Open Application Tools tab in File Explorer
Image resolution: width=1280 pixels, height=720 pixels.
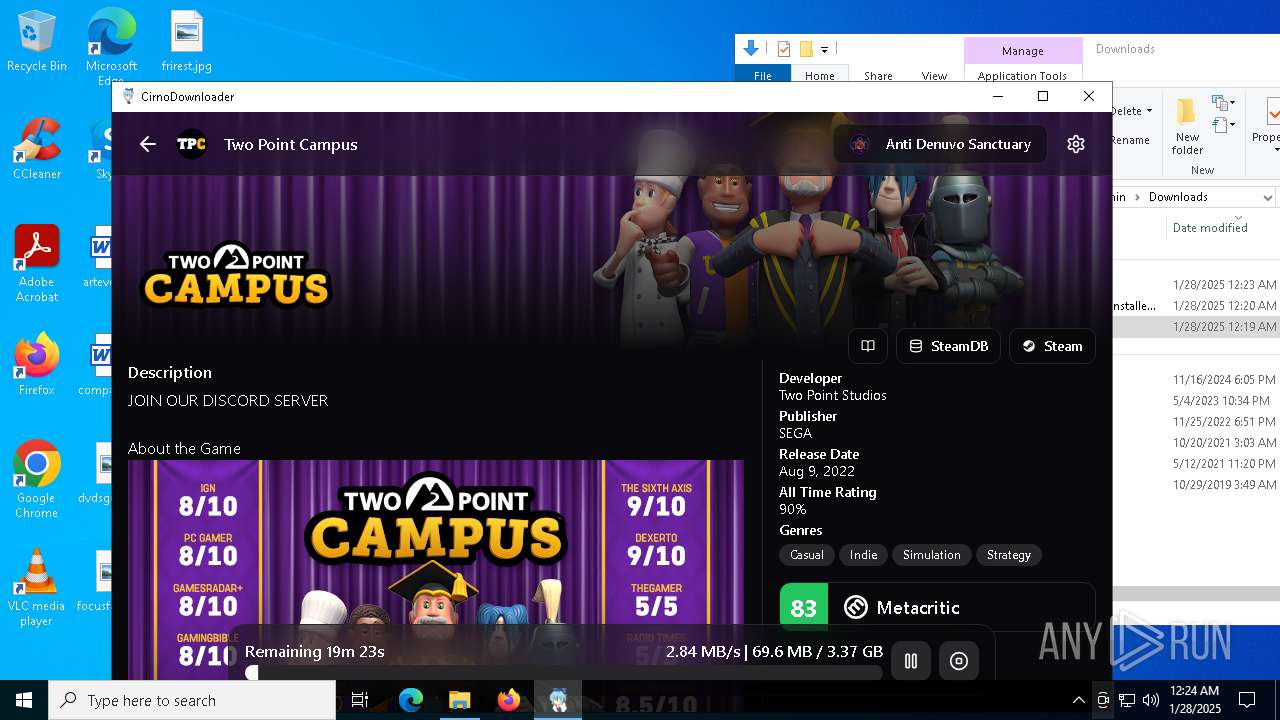click(1022, 76)
